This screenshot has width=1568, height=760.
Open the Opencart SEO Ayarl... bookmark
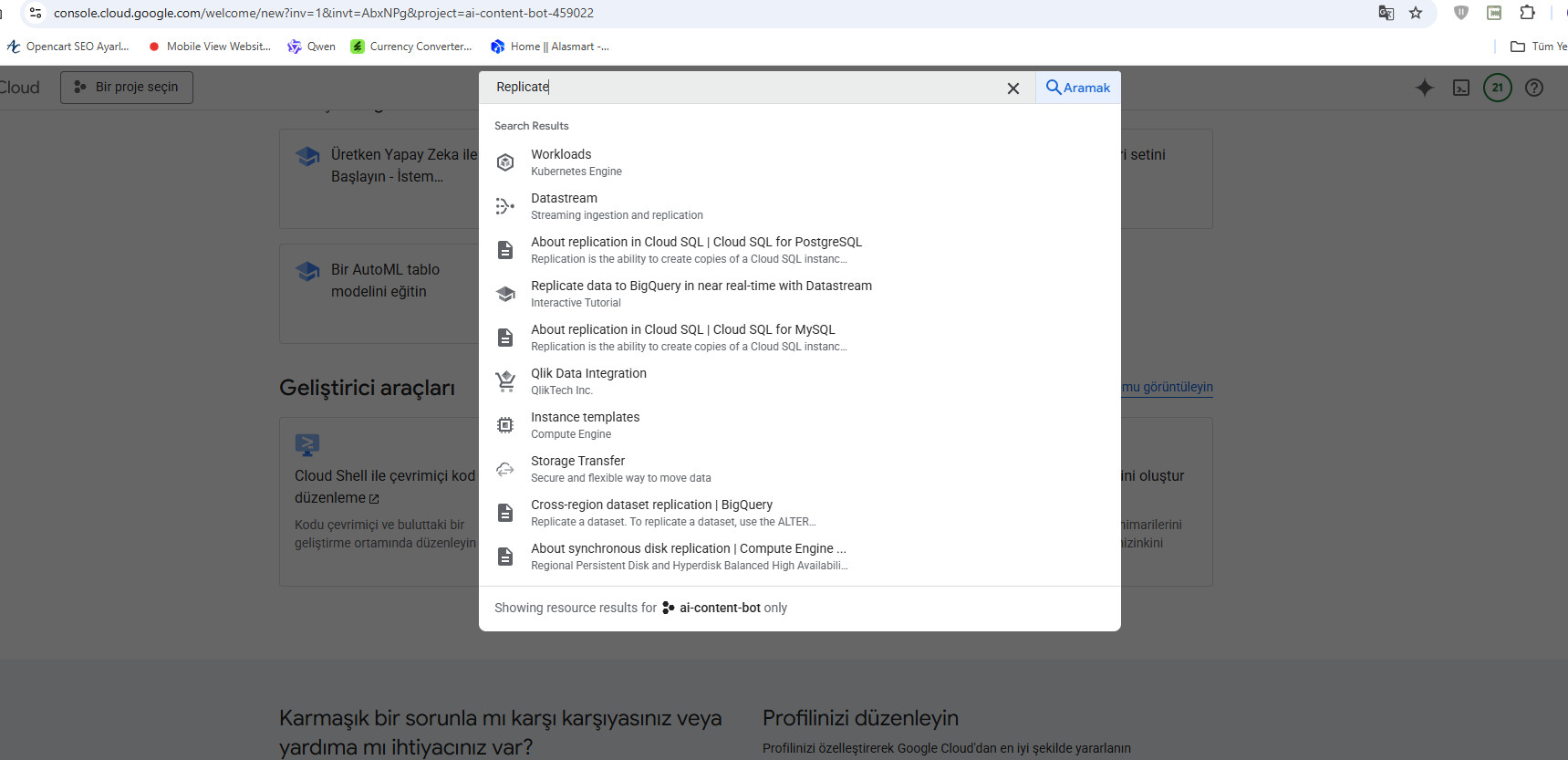pyautogui.click(x=67, y=47)
